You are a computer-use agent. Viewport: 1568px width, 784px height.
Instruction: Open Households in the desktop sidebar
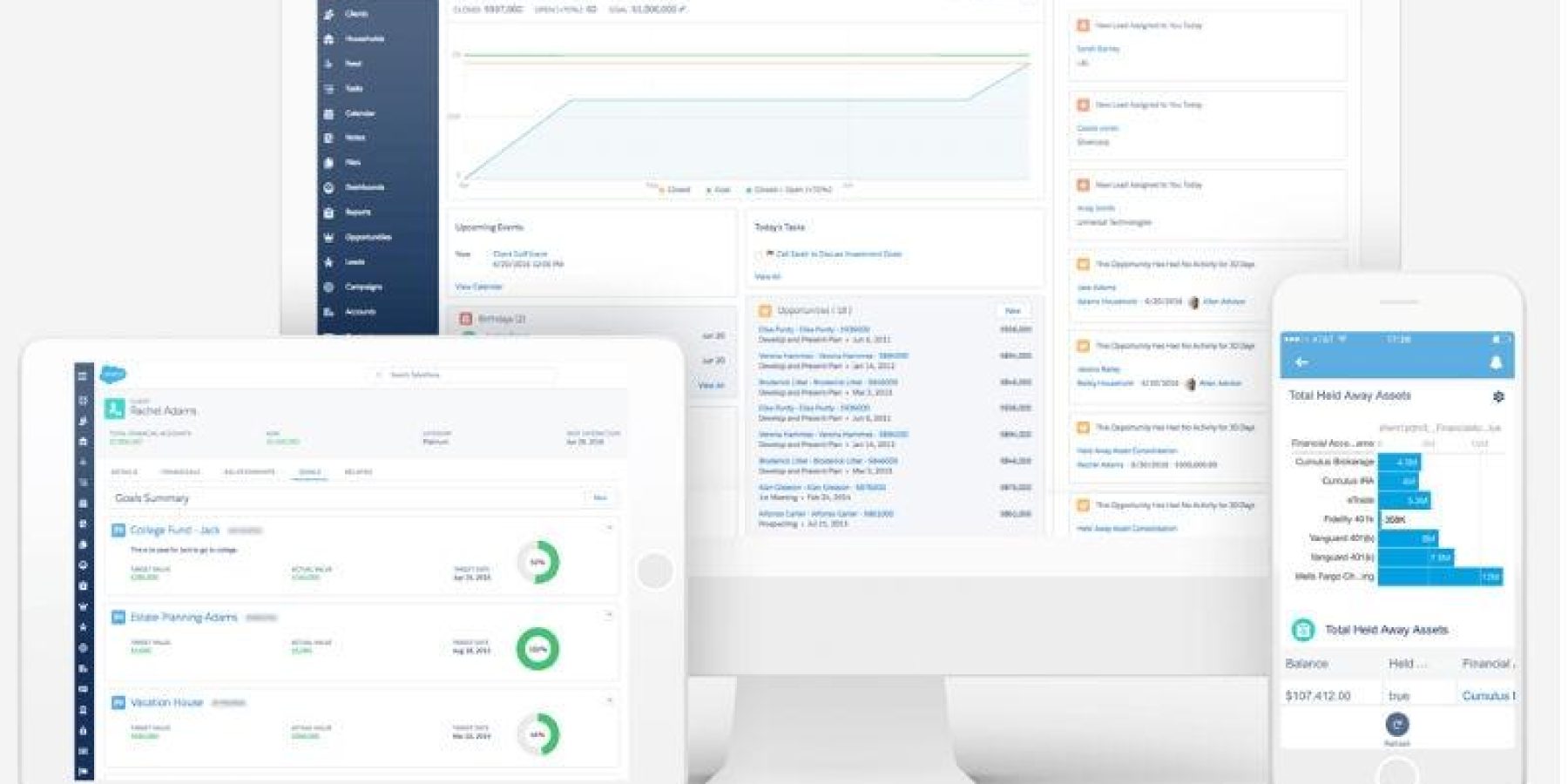click(x=364, y=38)
